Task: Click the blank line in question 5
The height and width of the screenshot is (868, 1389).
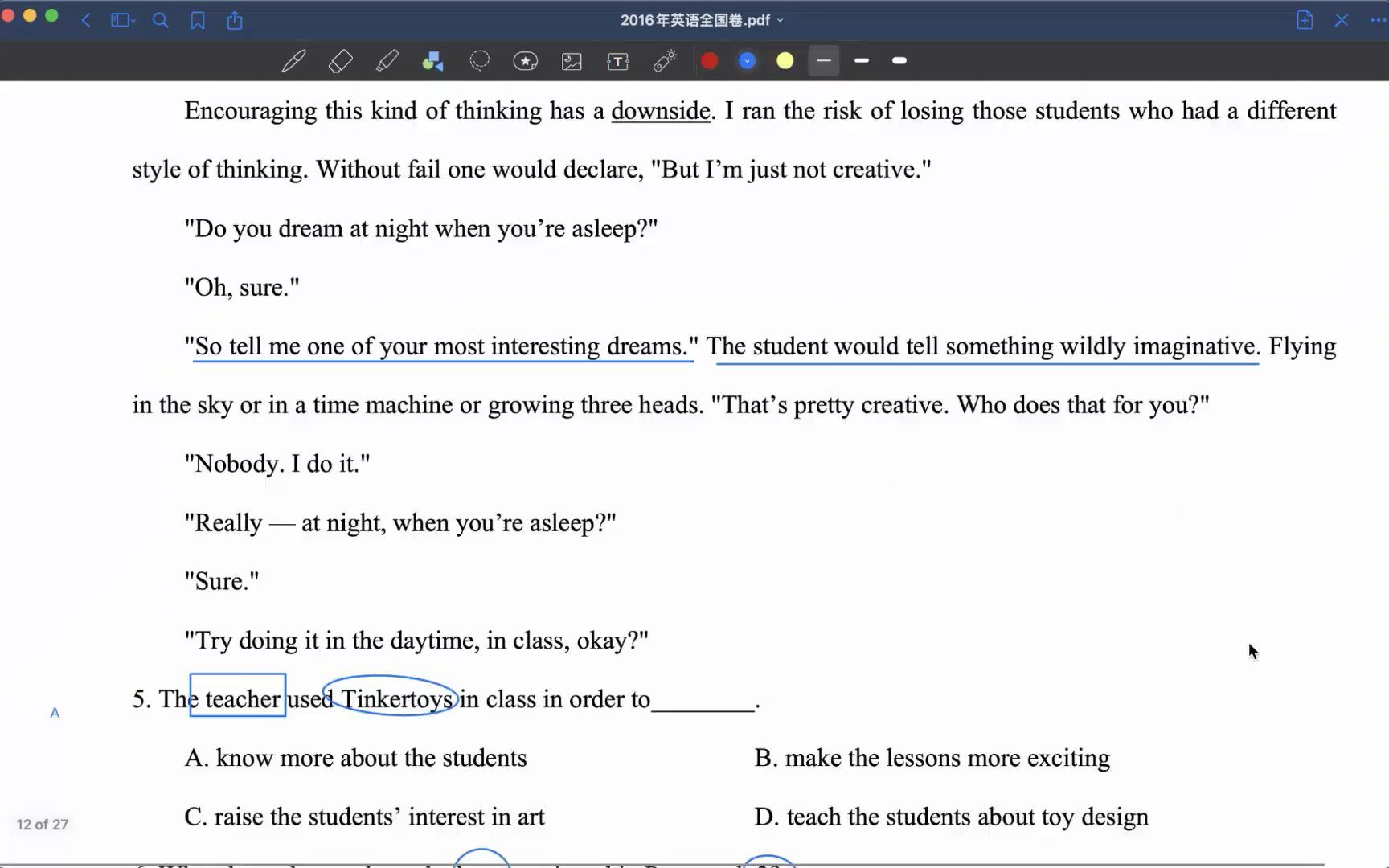Action: point(703,704)
